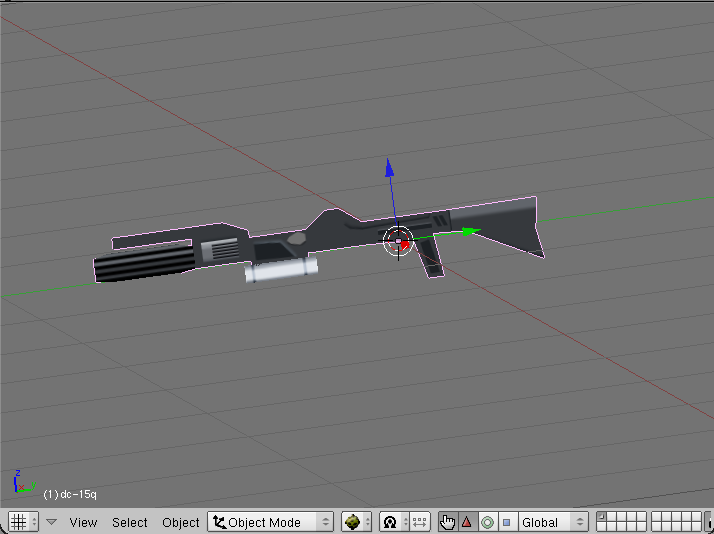Open the Object menu
Viewport: 714px width, 534px height.
coord(181,522)
